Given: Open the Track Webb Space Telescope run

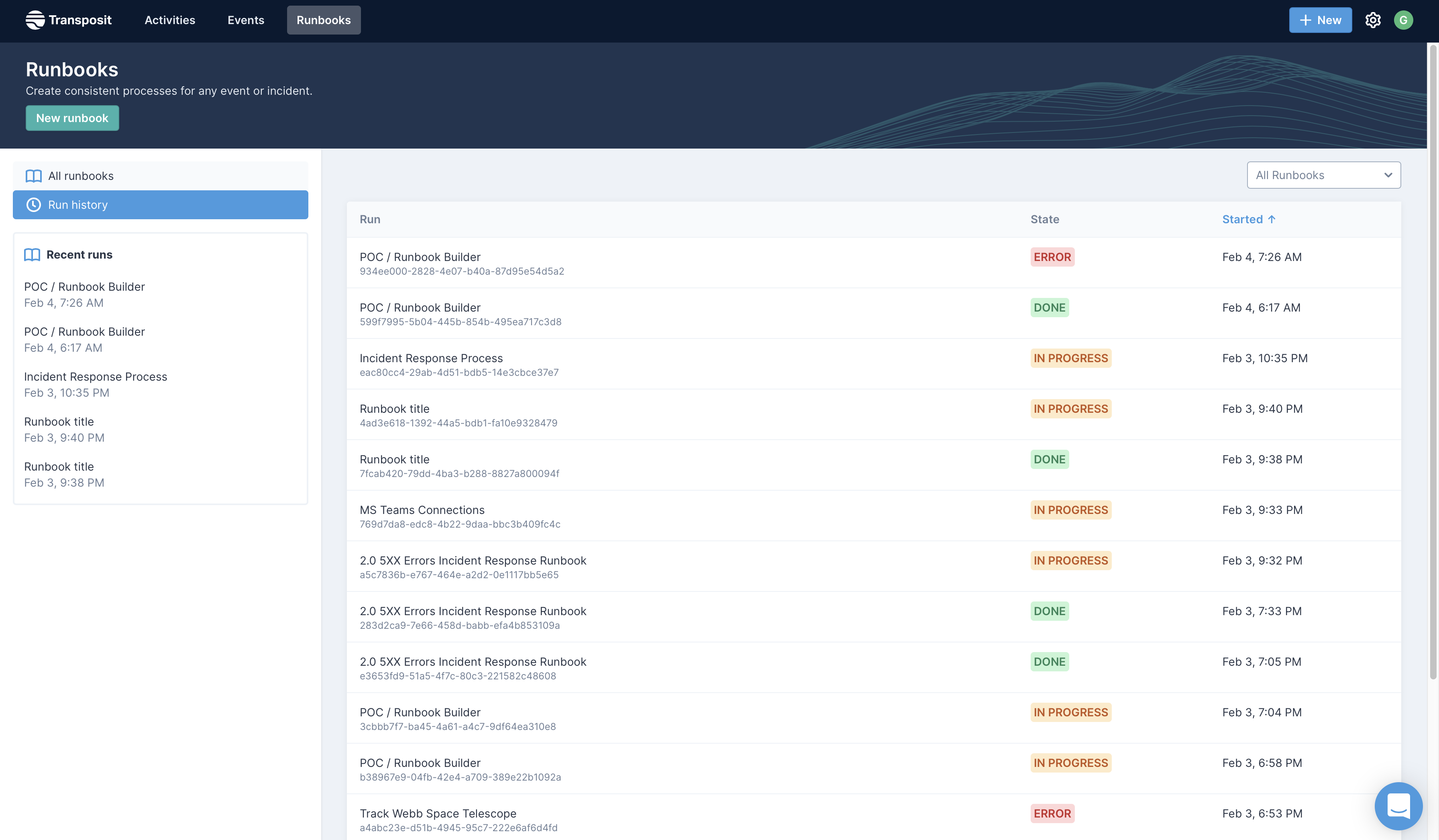Looking at the screenshot, I should [437, 813].
